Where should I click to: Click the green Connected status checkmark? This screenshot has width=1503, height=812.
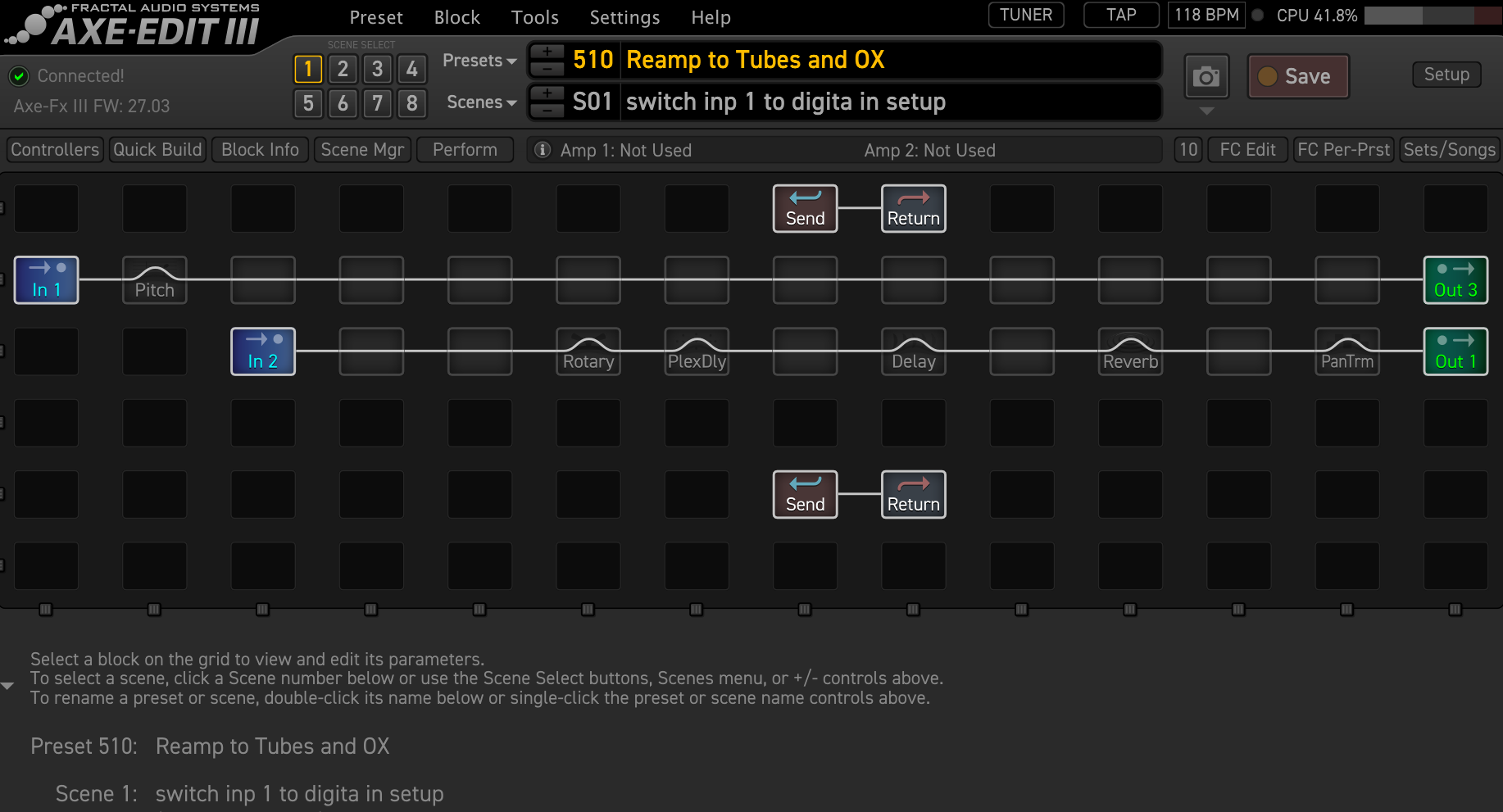pyautogui.click(x=18, y=76)
